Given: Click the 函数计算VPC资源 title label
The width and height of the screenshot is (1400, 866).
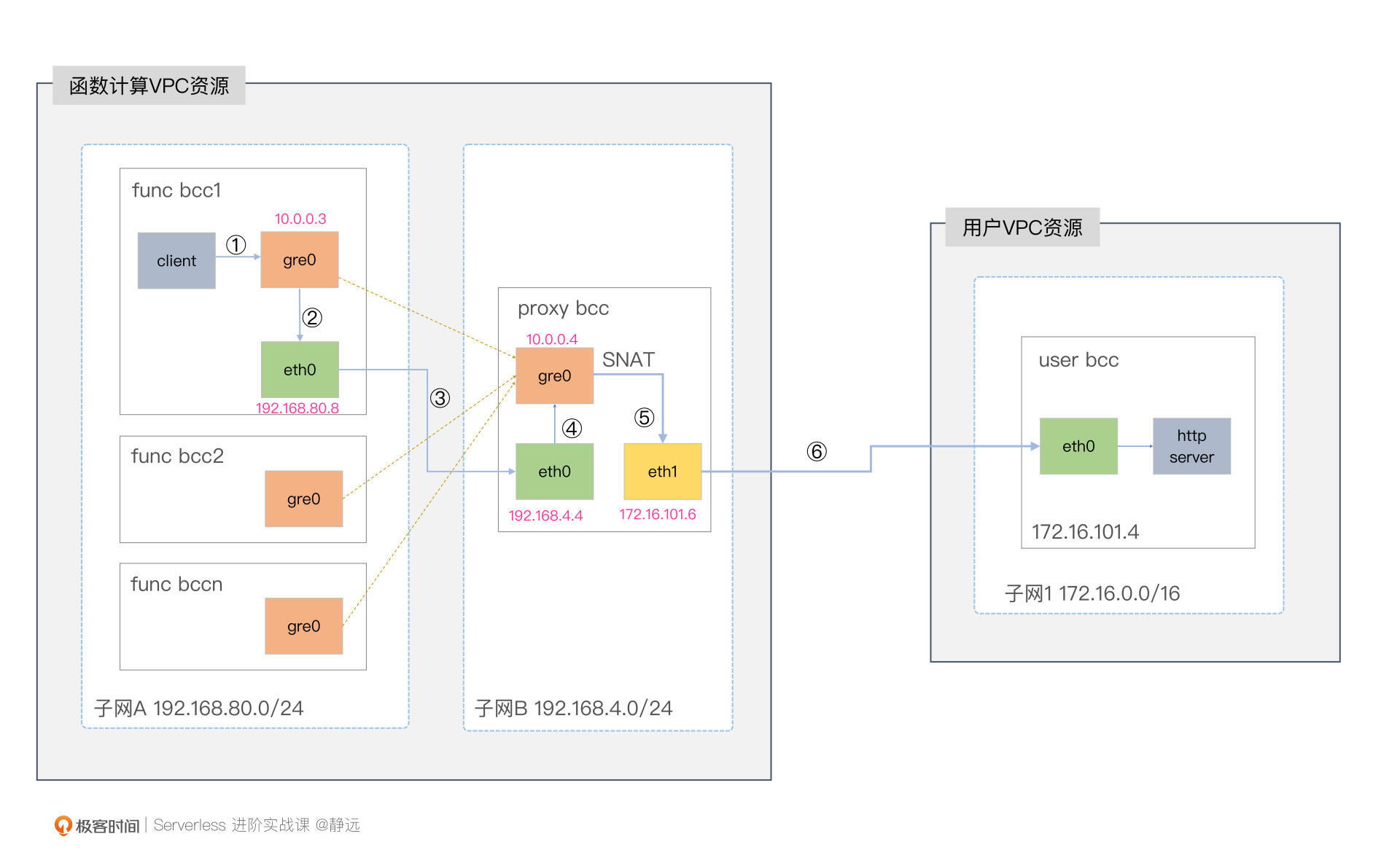Looking at the screenshot, I should pyautogui.click(x=149, y=86).
